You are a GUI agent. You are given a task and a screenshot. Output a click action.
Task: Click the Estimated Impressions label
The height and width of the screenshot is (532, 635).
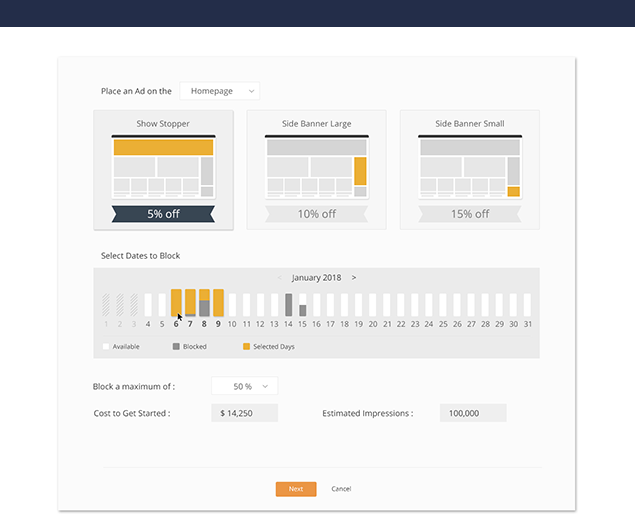[368, 413]
